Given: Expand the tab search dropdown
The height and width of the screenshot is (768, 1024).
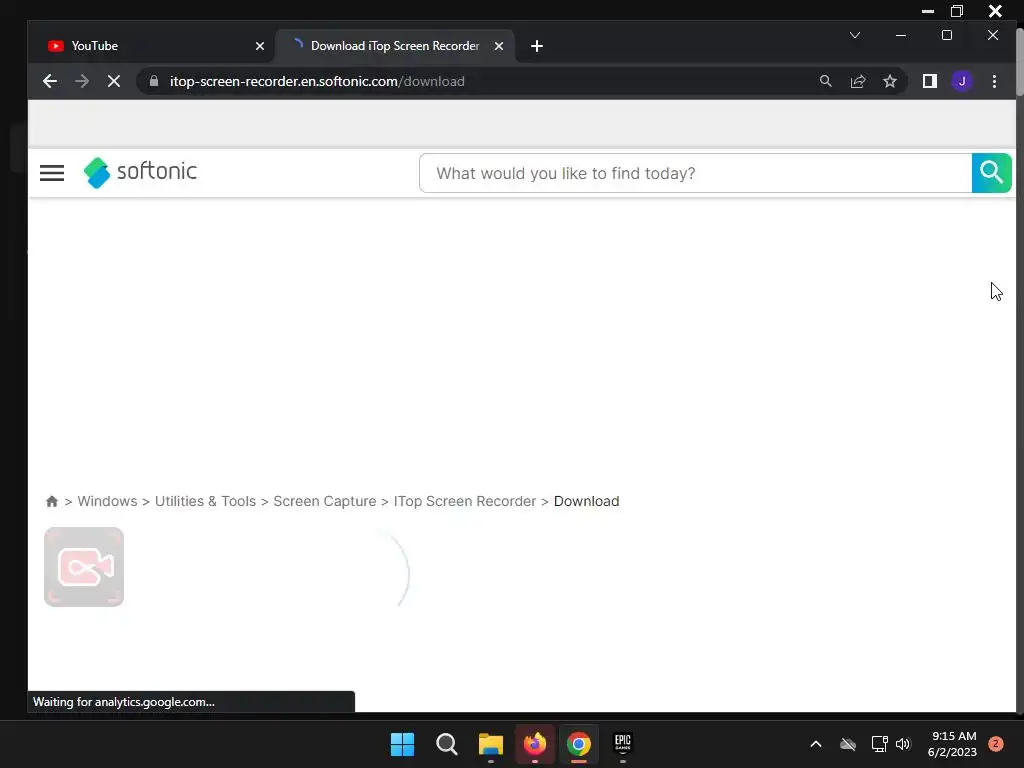Looking at the screenshot, I should [x=855, y=35].
